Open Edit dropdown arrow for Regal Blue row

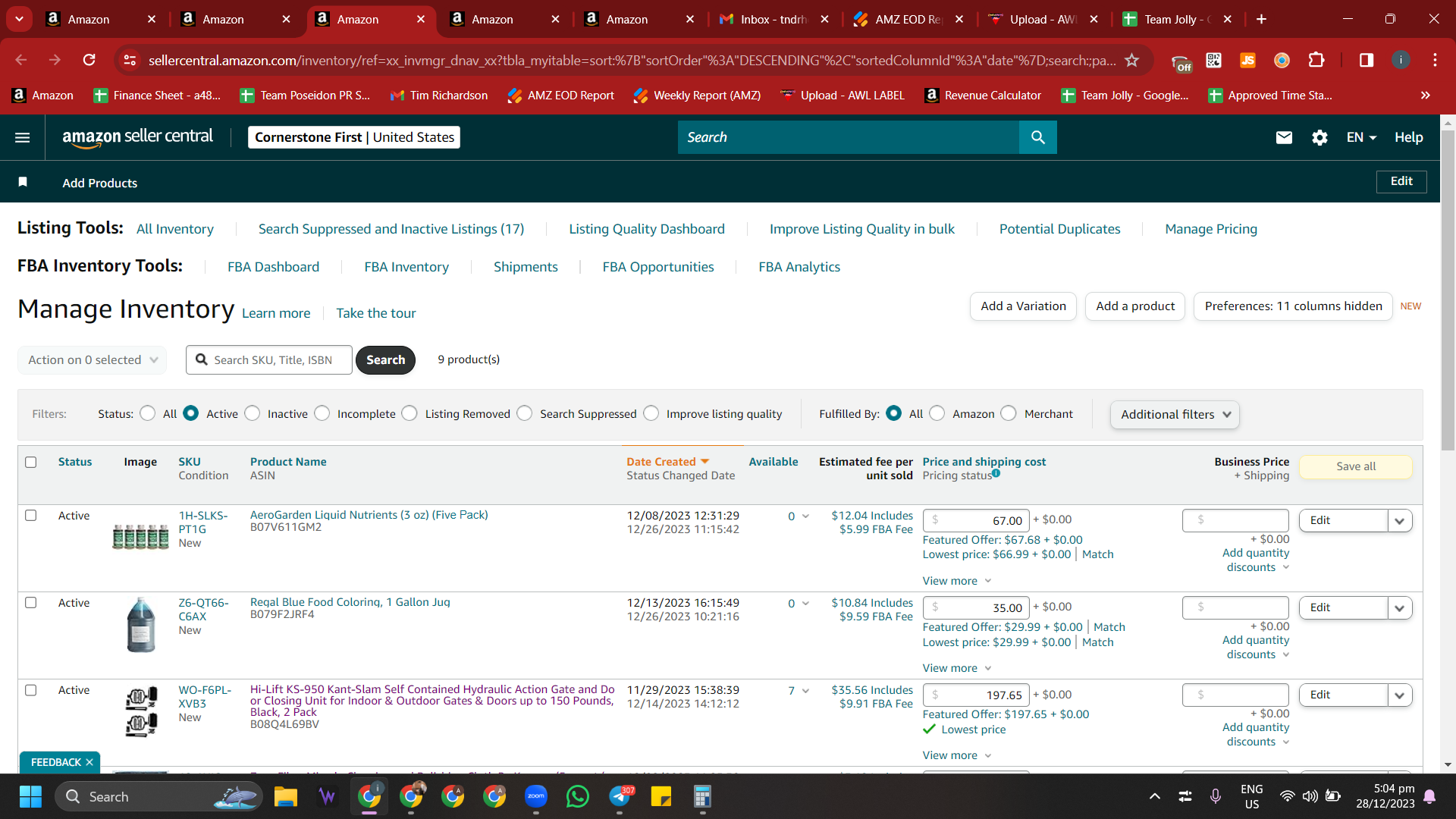coord(1400,607)
